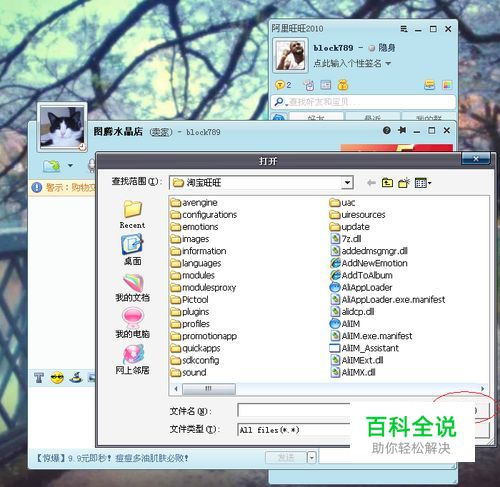The height and width of the screenshot is (487, 500).
Task: Select the plugins folder
Action: tap(190, 312)
